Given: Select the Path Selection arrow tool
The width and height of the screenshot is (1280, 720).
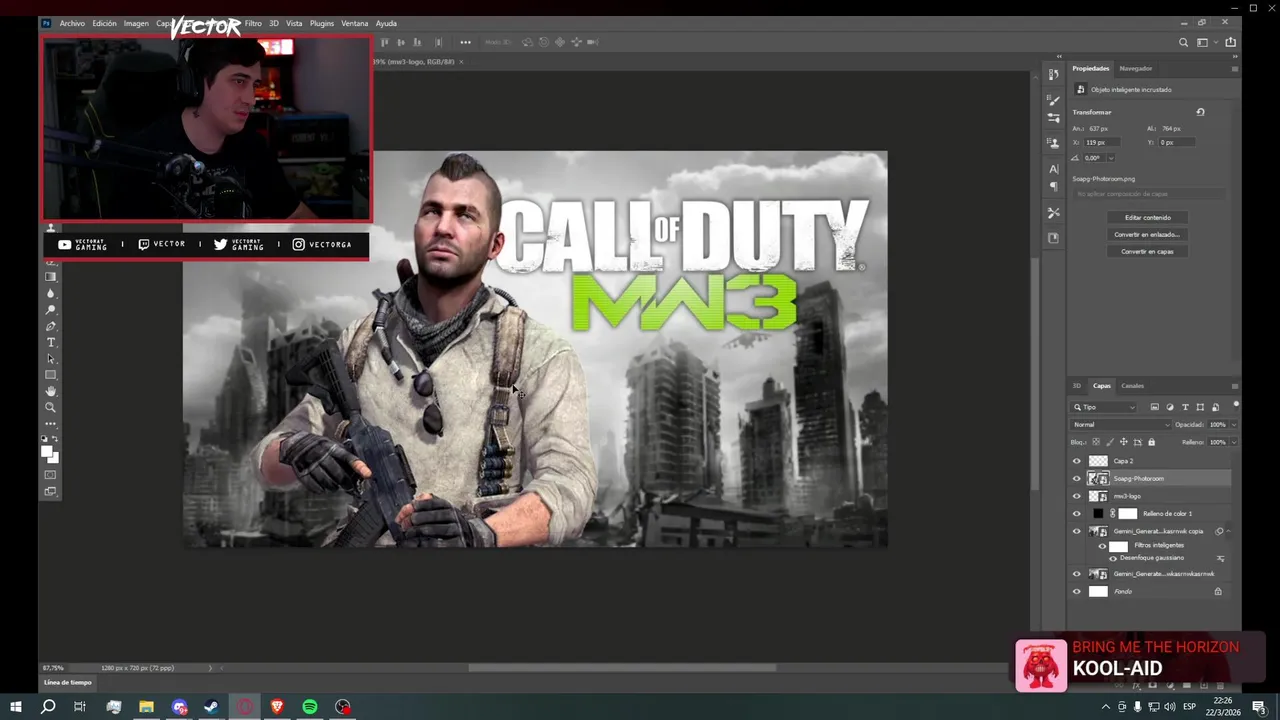Looking at the screenshot, I should [51, 359].
